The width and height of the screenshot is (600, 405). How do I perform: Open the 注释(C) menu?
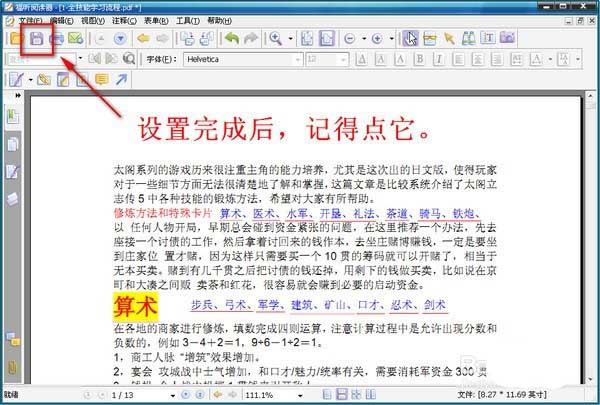[124, 21]
